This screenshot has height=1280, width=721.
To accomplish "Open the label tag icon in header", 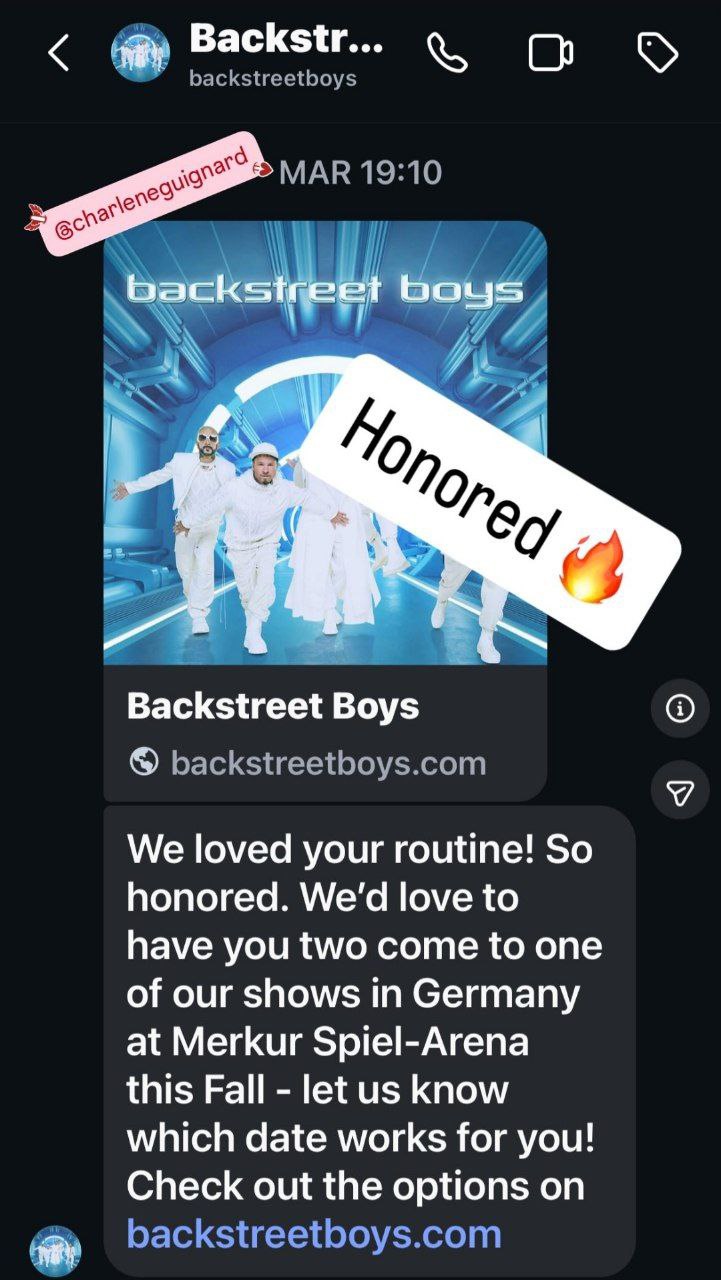I will point(657,53).
